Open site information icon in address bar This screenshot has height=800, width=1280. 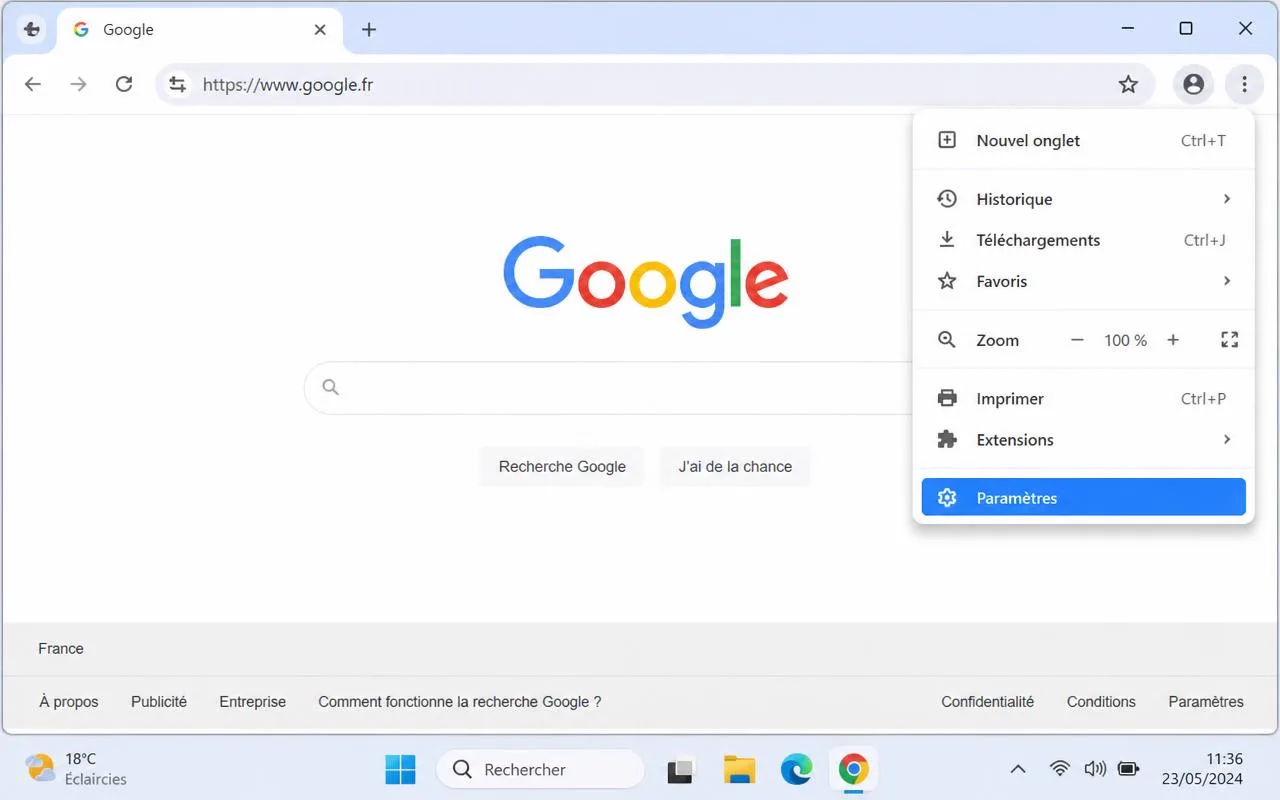[177, 85]
